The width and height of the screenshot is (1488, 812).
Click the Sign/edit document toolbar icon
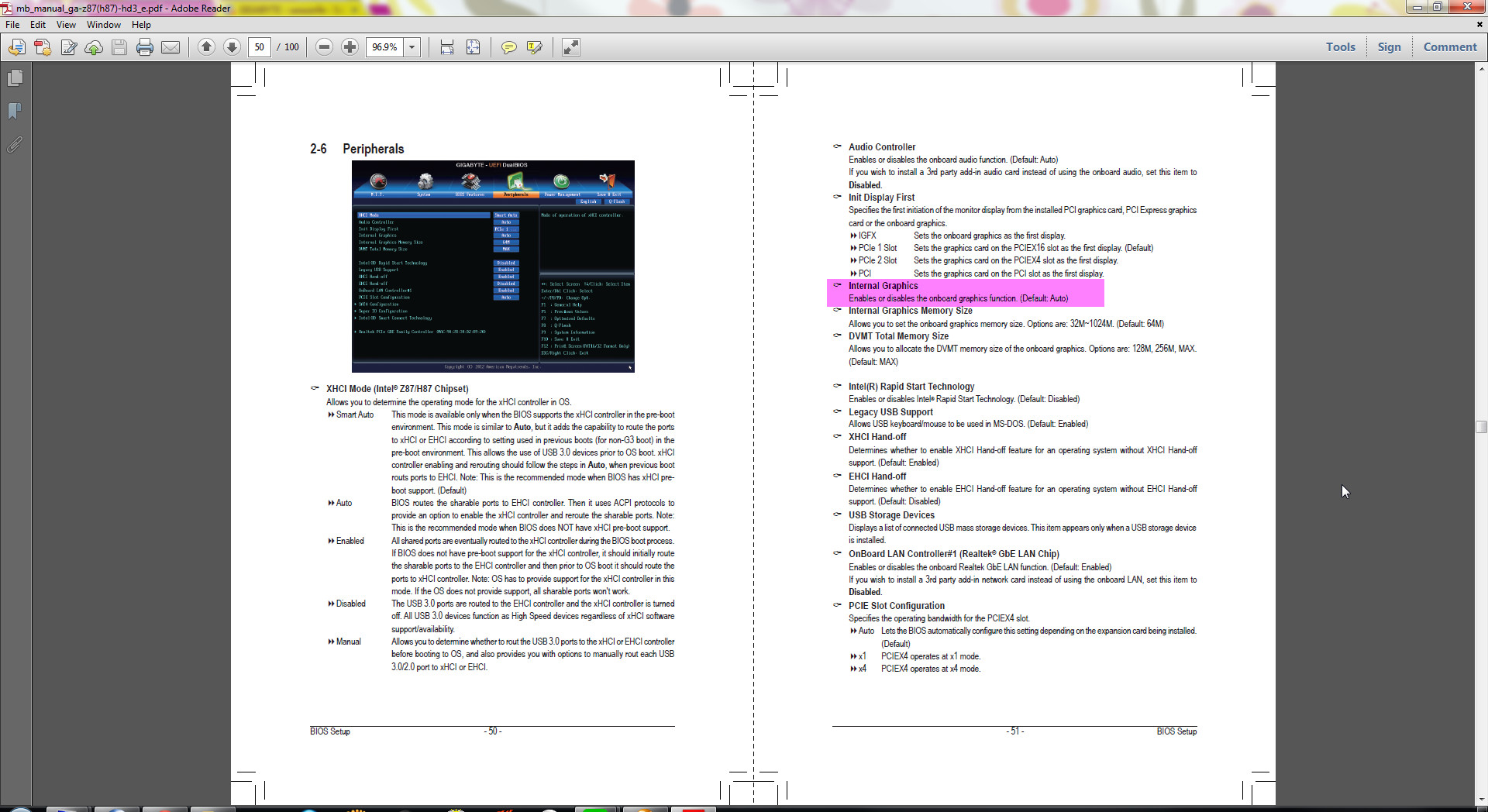pyautogui.click(x=69, y=47)
